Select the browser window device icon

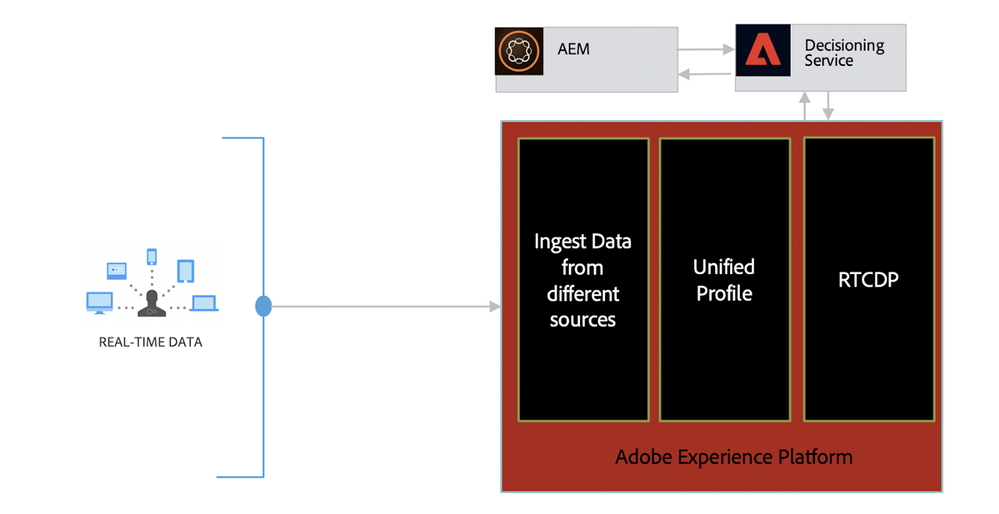[x=118, y=270]
